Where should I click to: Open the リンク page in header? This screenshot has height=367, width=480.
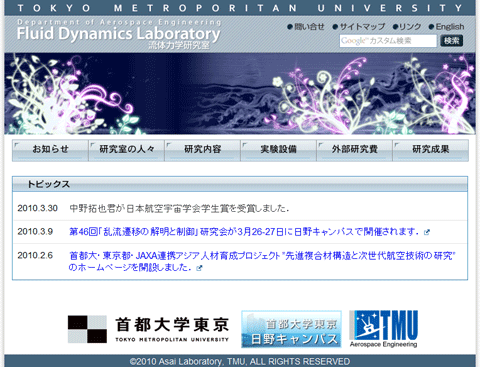407,27
